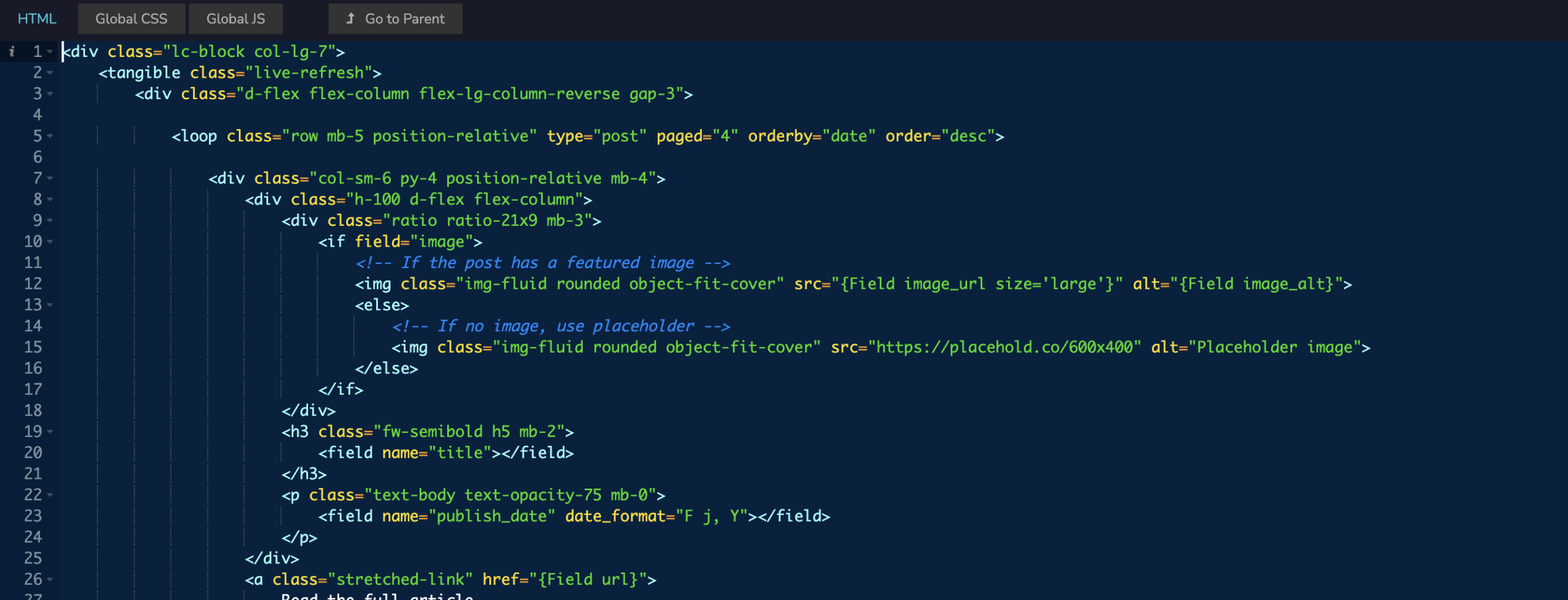The height and width of the screenshot is (600, 1568).
Task: Switch to the HTML tab
Action: (37, 19)
